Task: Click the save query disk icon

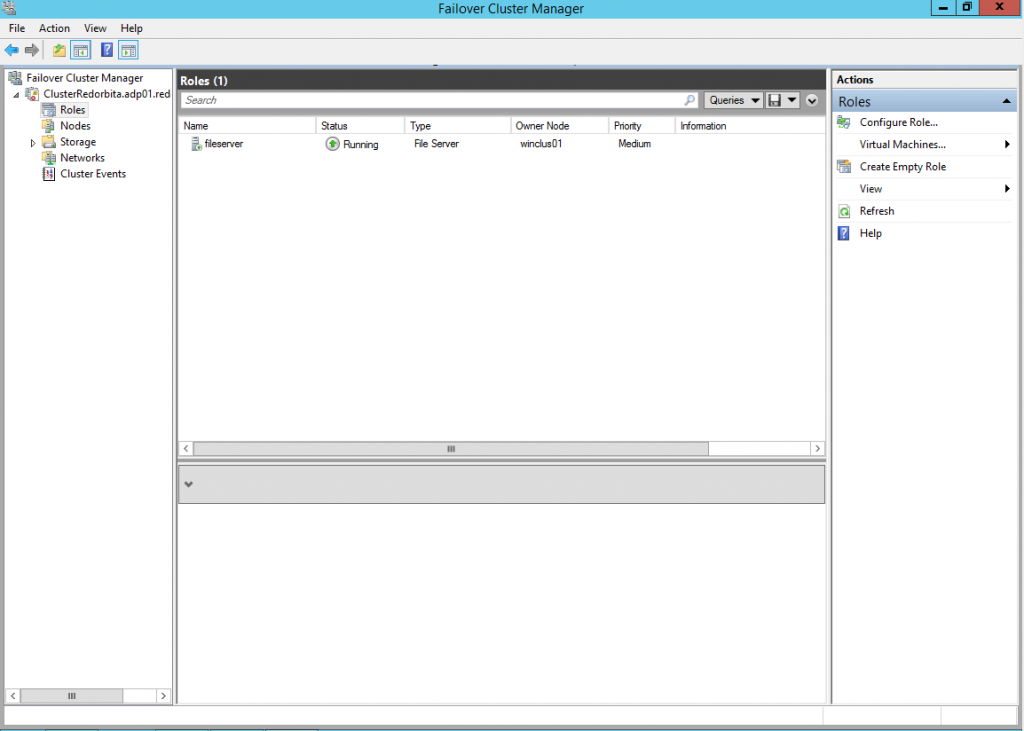Action: click(x=775, y=100)
